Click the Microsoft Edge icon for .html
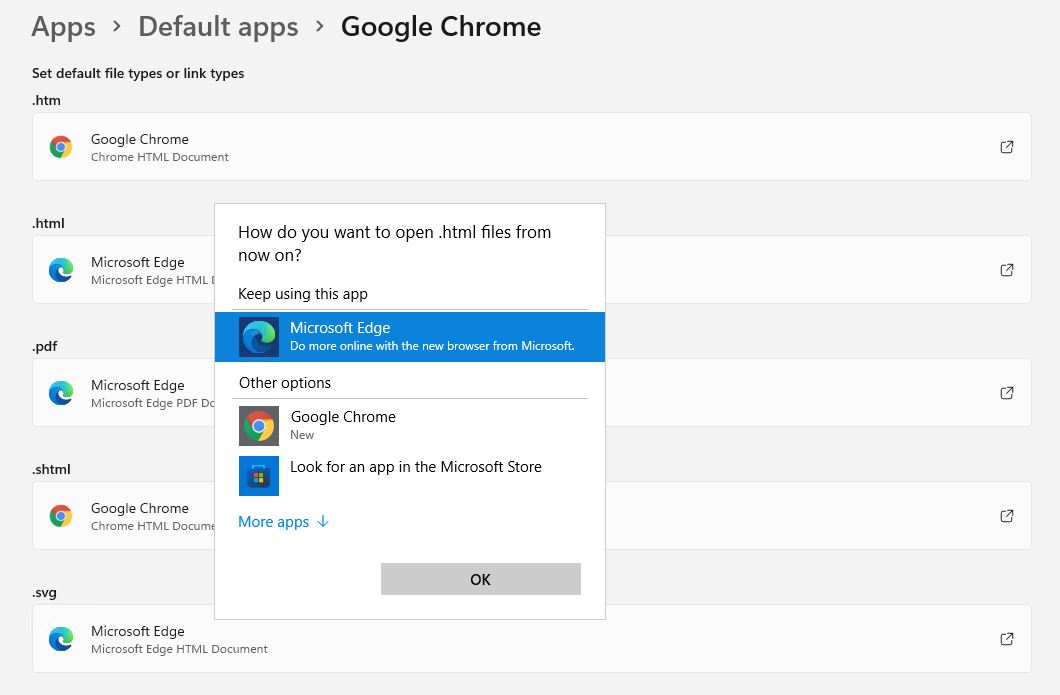Screen dimensions: 1060x695 point(60,270)
